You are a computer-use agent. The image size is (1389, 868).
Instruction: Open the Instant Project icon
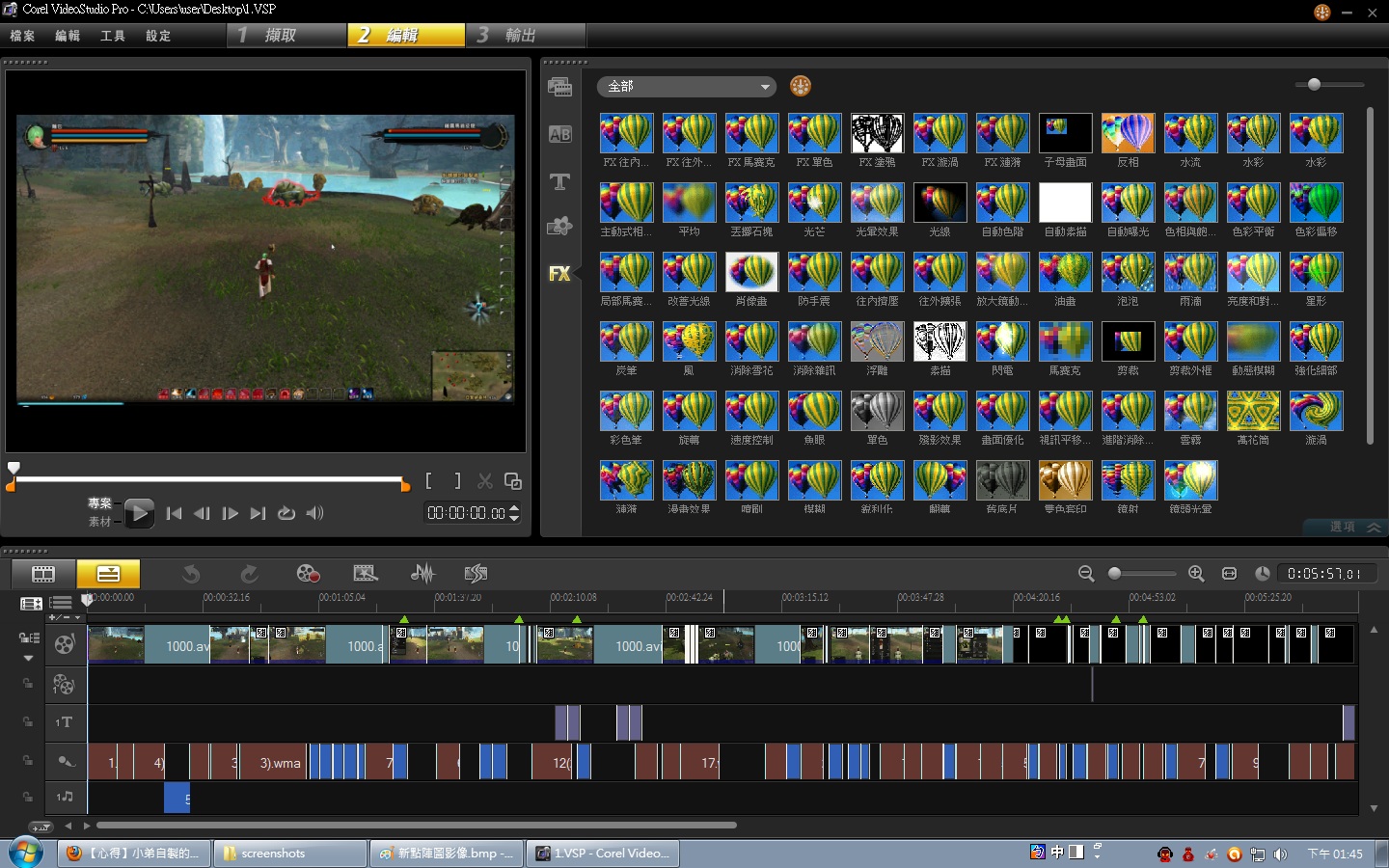click(x=366, y=574)
